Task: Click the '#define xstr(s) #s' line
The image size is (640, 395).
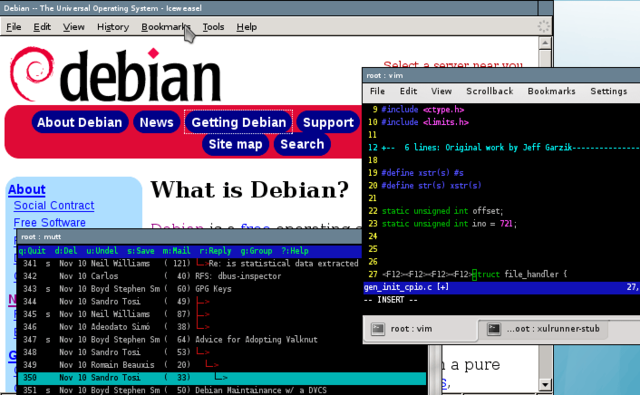Action: (422, 173)
